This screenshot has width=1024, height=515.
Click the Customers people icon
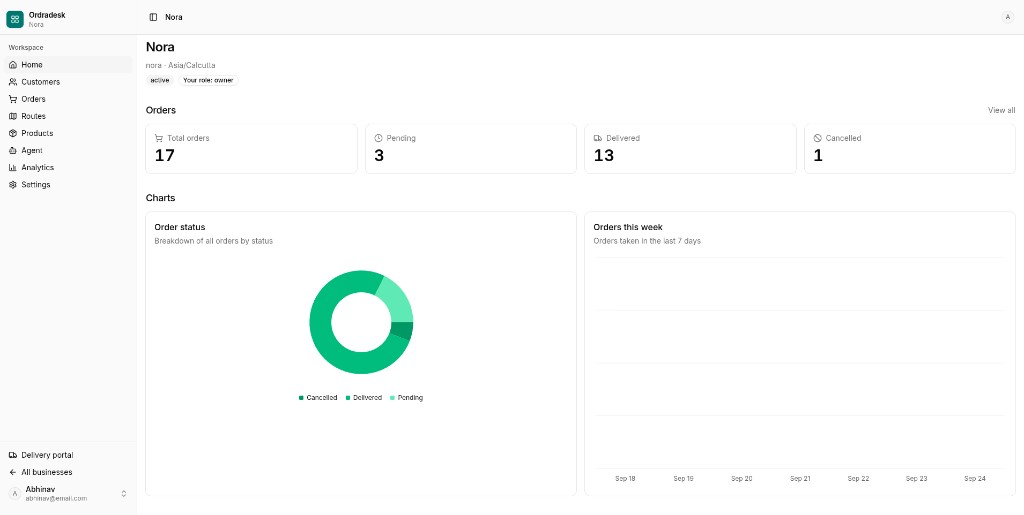(13, 82)
